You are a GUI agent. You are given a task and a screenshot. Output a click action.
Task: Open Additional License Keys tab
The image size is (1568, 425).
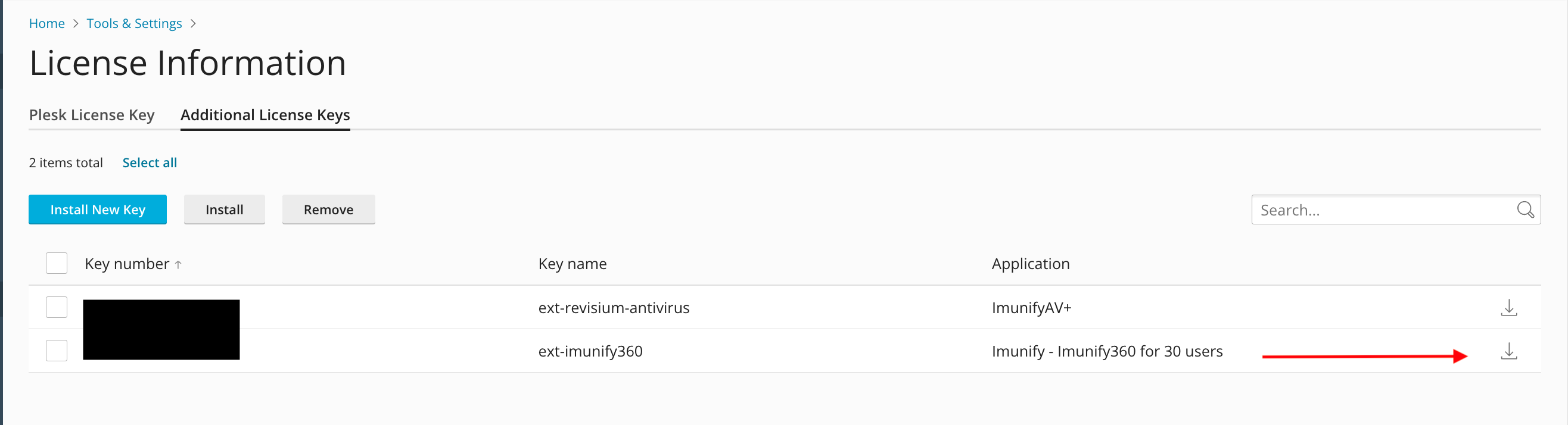(265, 115)
